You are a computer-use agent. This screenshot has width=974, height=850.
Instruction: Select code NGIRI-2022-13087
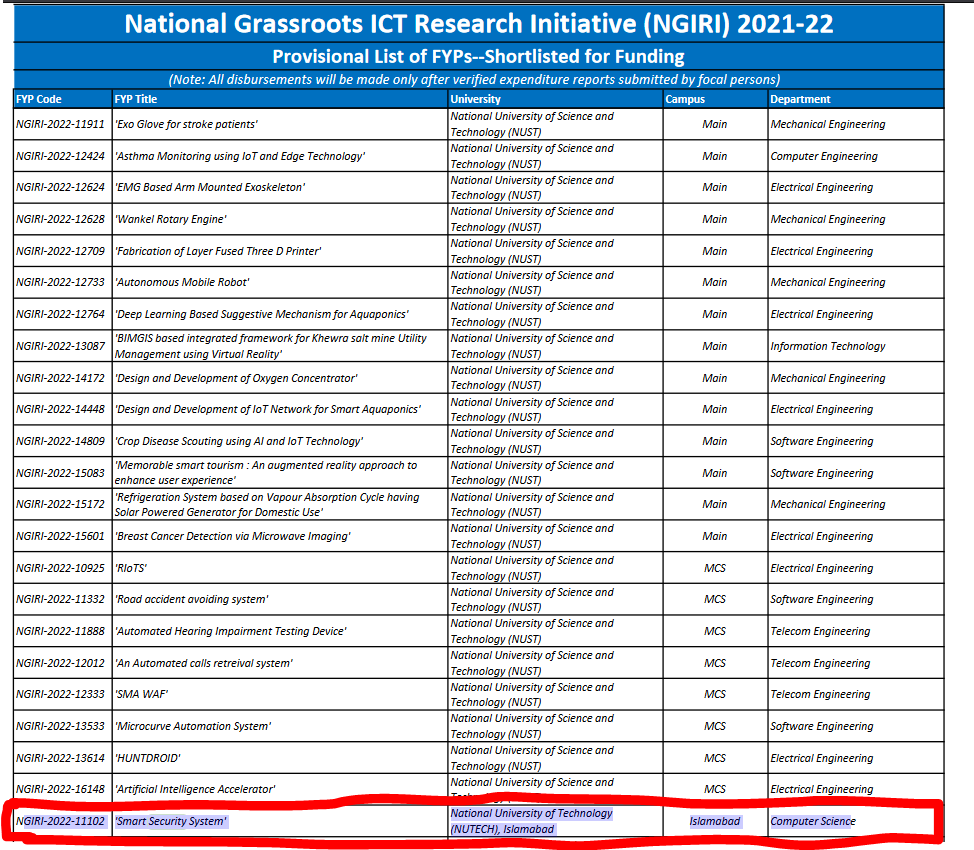coord(60,346)
